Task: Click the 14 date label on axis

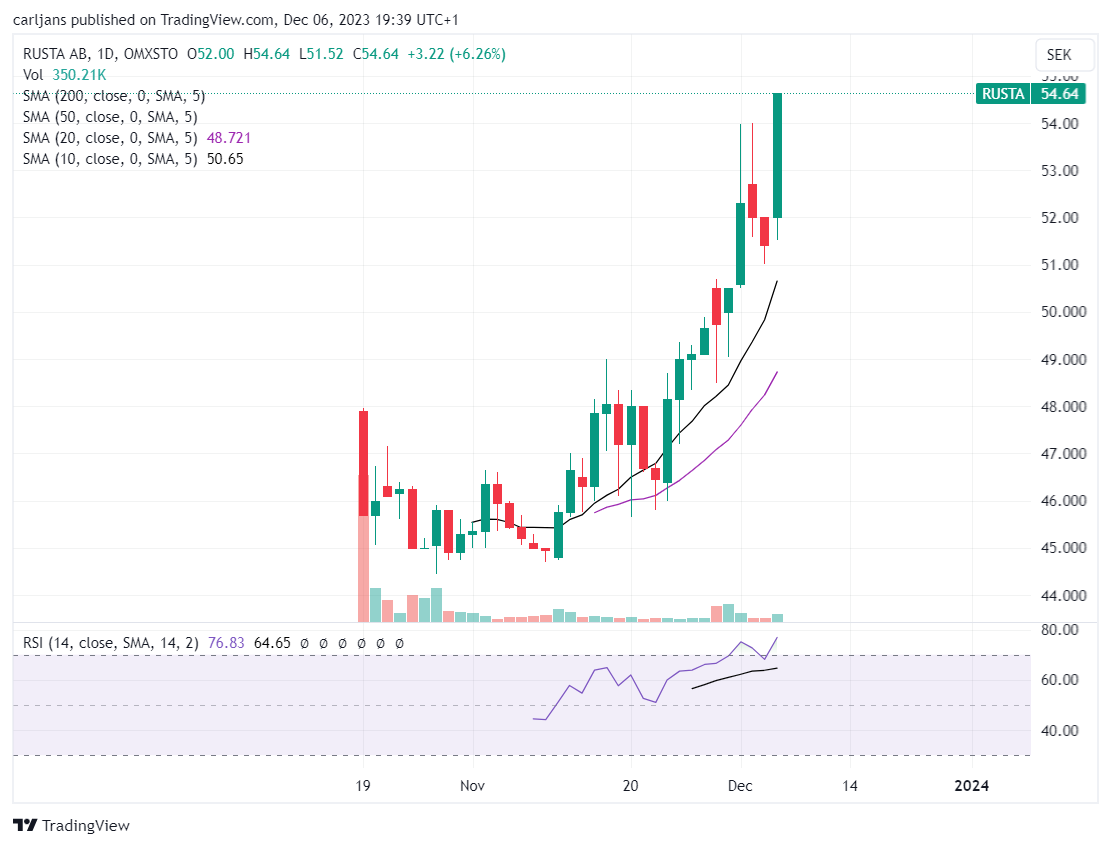Action: pos(850,785)
